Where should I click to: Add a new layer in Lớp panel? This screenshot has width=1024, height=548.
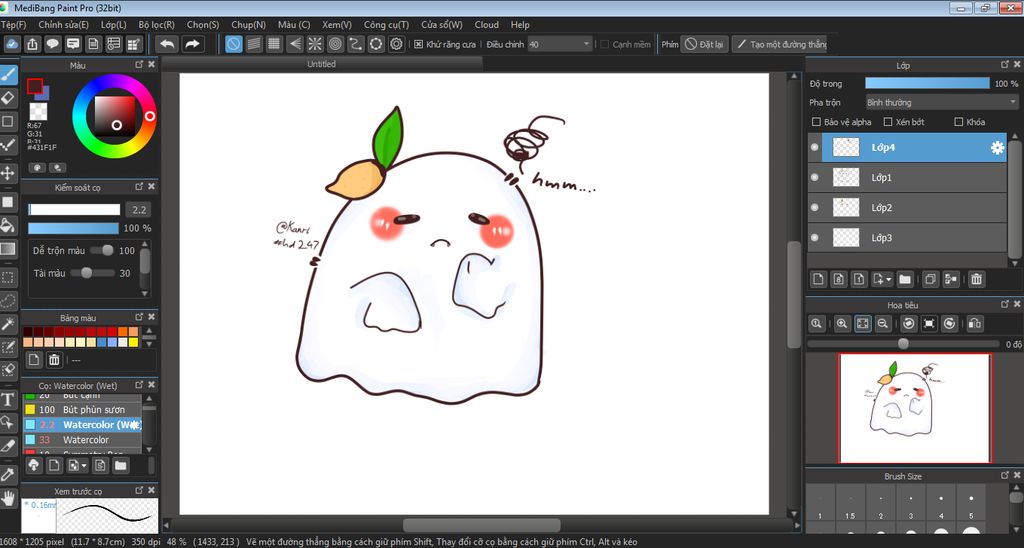pos(818,279)
